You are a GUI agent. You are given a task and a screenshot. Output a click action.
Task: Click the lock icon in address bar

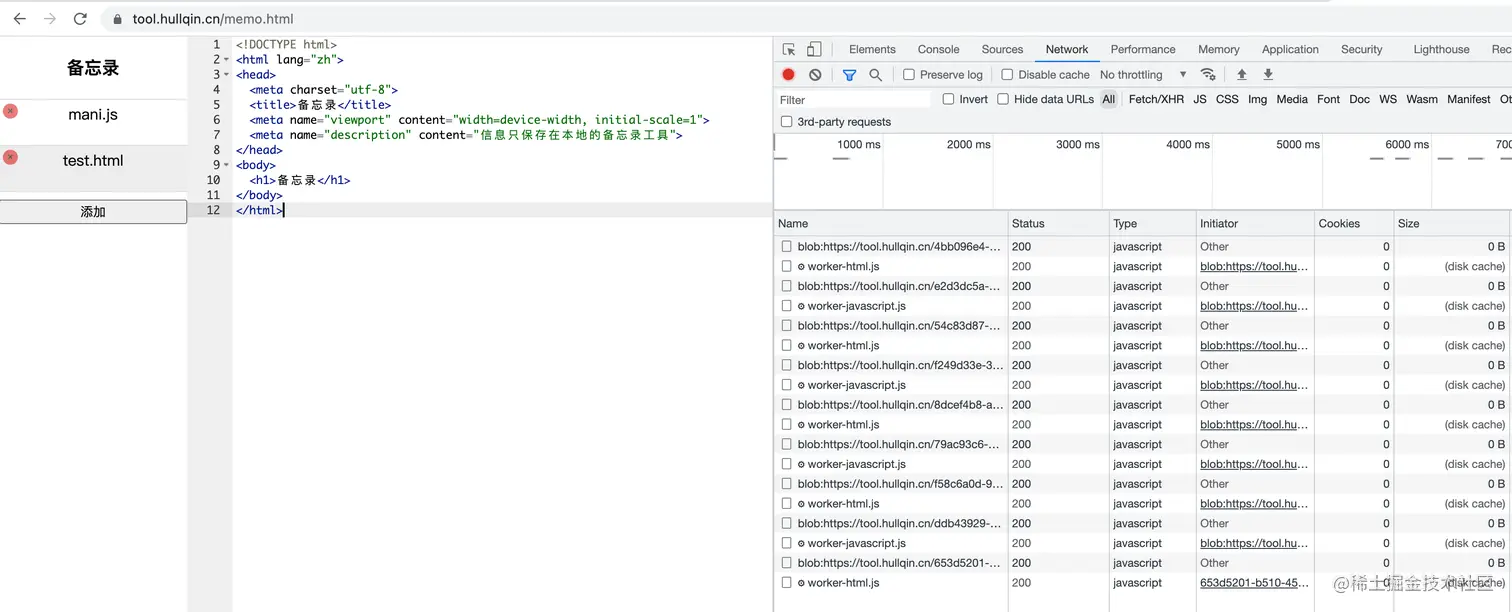[118, 19]
